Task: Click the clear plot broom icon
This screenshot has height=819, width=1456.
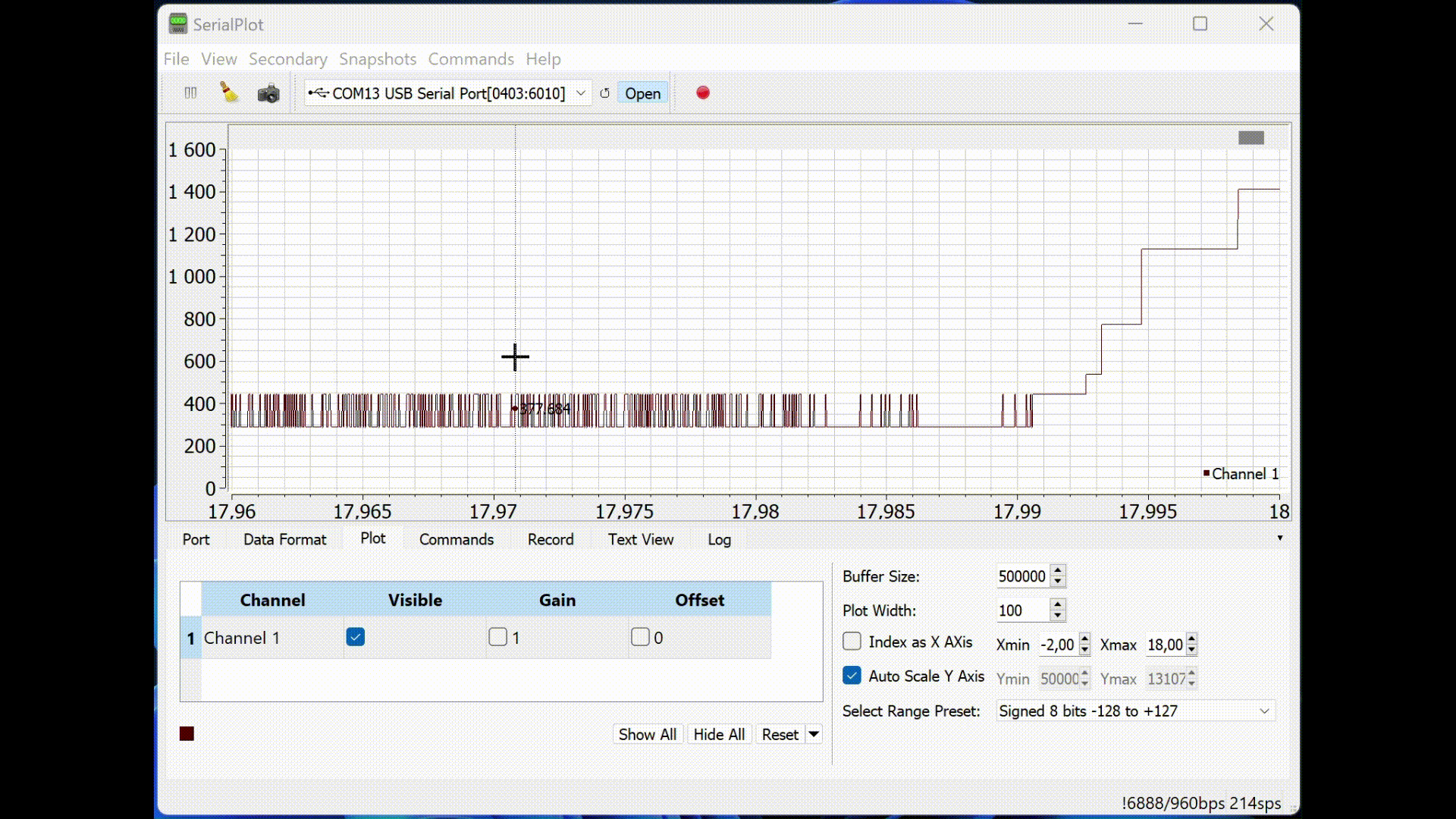Action: (x=228, y=93)
